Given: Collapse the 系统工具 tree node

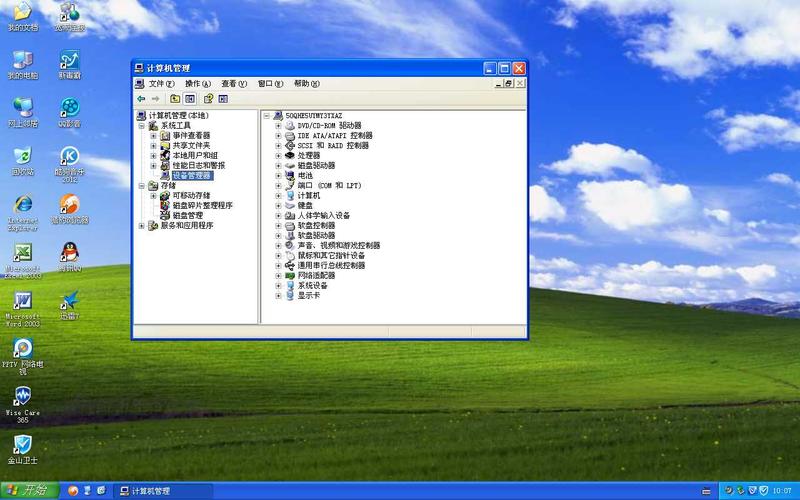Looking at the screenshot, I should pos(141,126).
